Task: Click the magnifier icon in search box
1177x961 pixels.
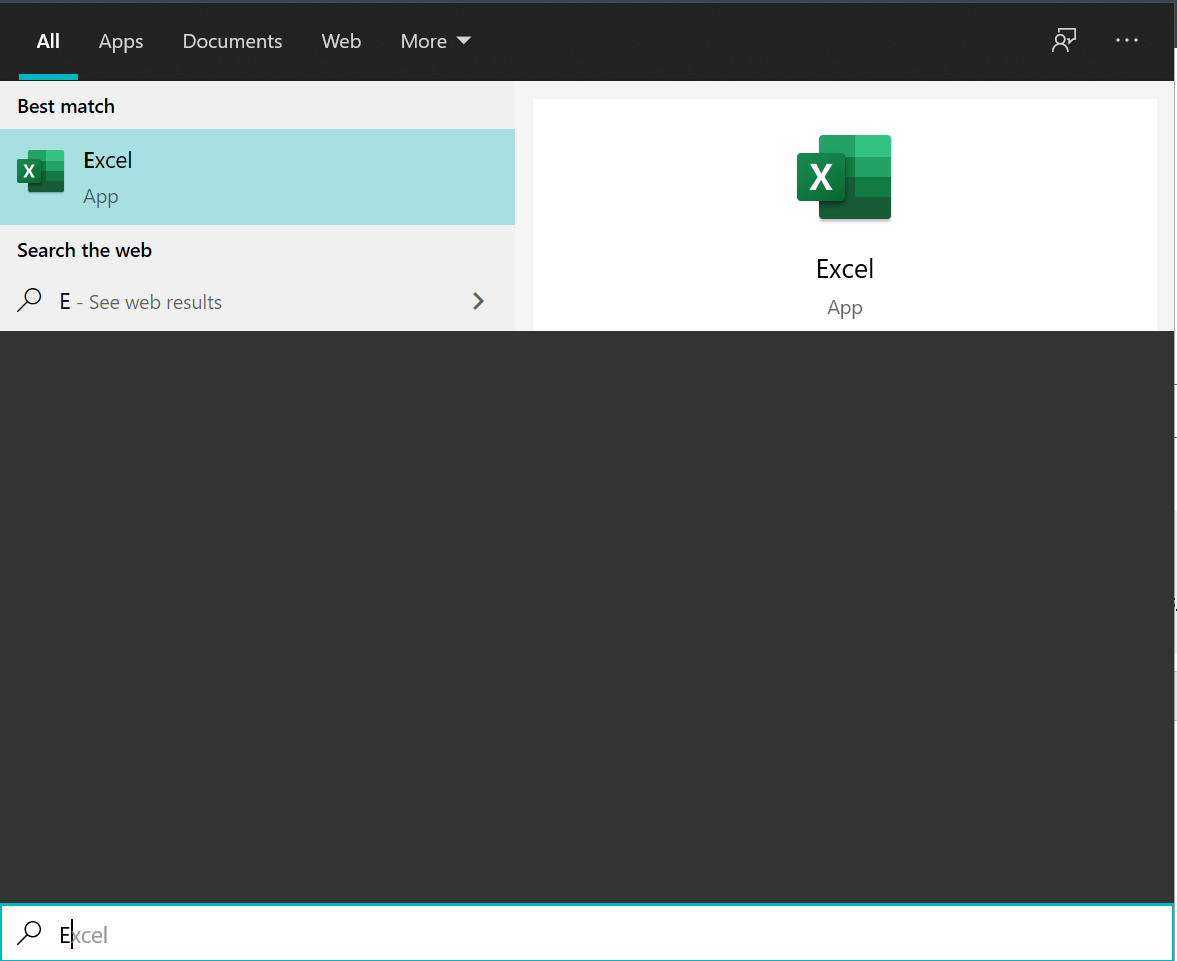Action: pyautogui.click(x=29, y=932)
